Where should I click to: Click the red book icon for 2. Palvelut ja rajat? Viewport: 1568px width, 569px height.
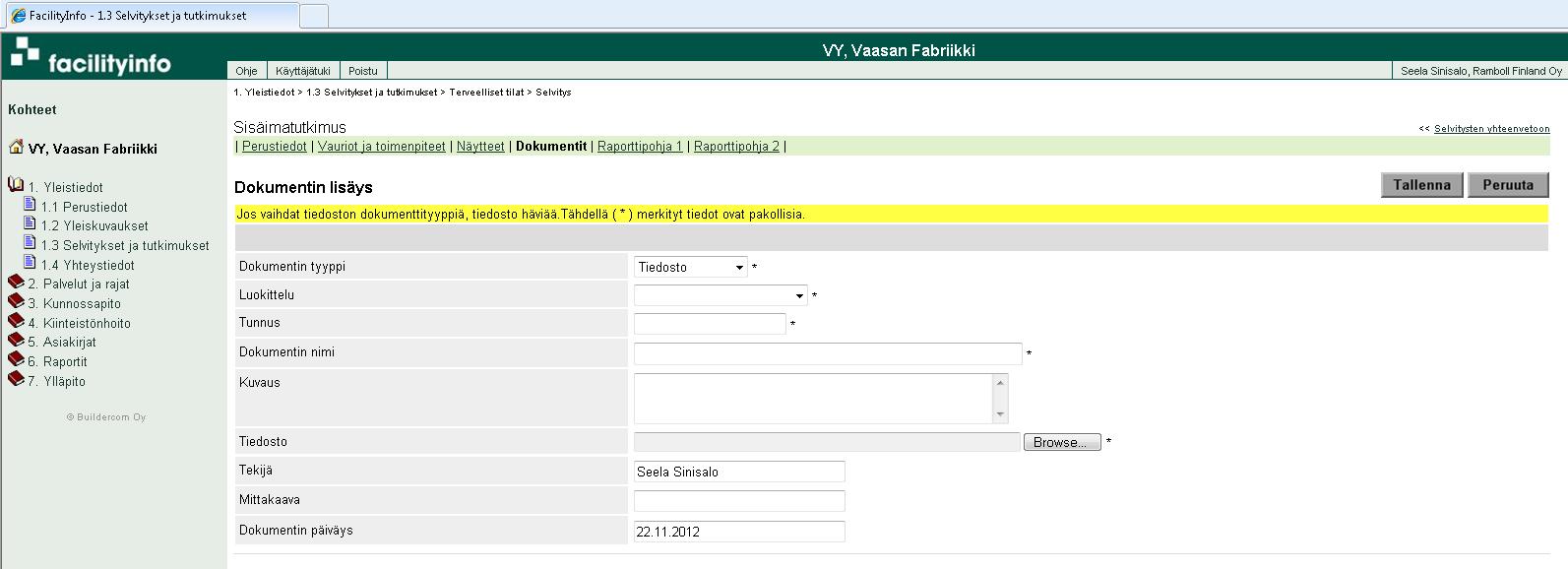coord(16,282)
